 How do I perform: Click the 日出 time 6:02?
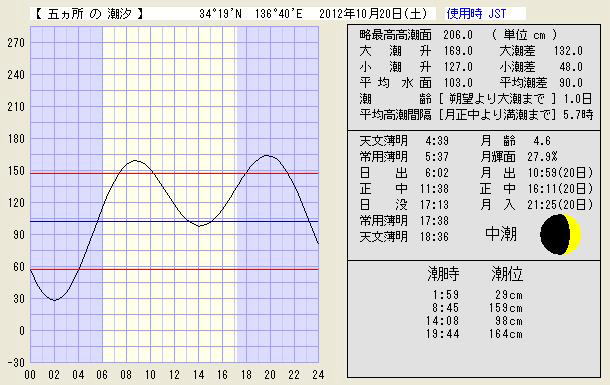437,173
